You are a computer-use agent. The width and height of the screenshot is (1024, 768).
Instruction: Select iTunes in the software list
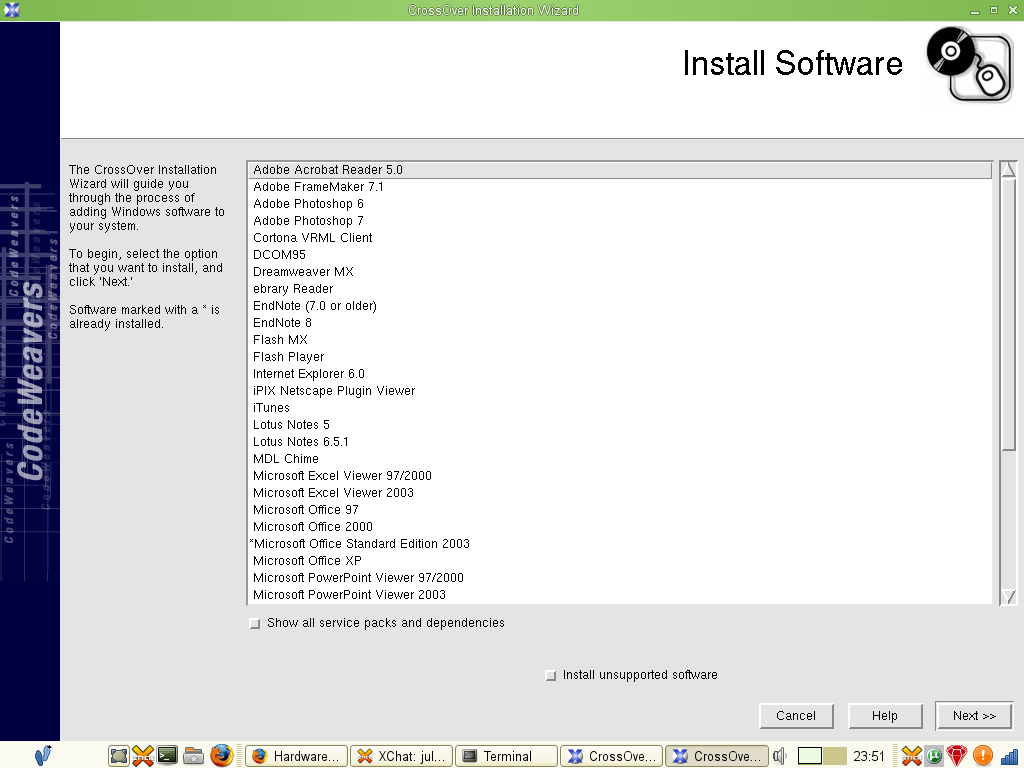(620, 408)
